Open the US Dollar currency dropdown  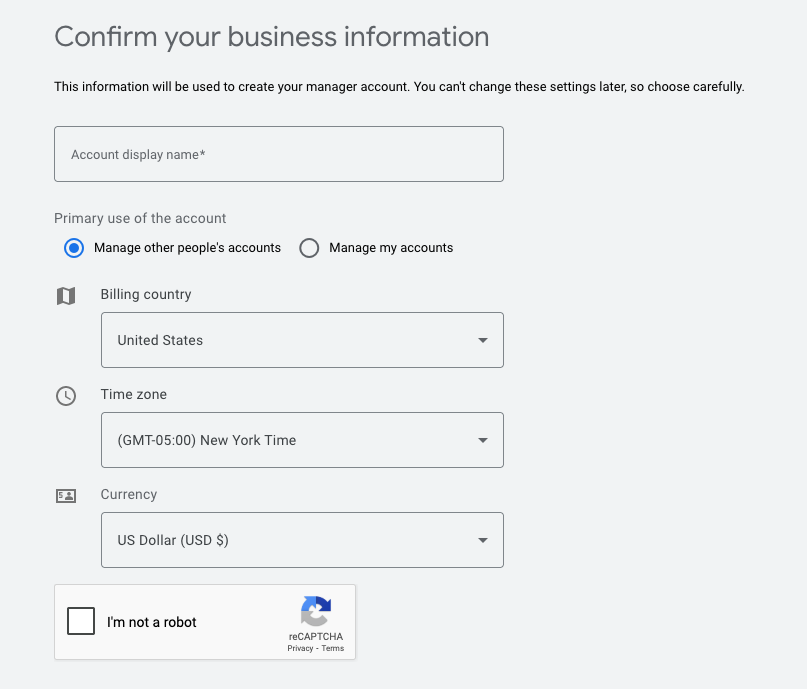point(302,540)
